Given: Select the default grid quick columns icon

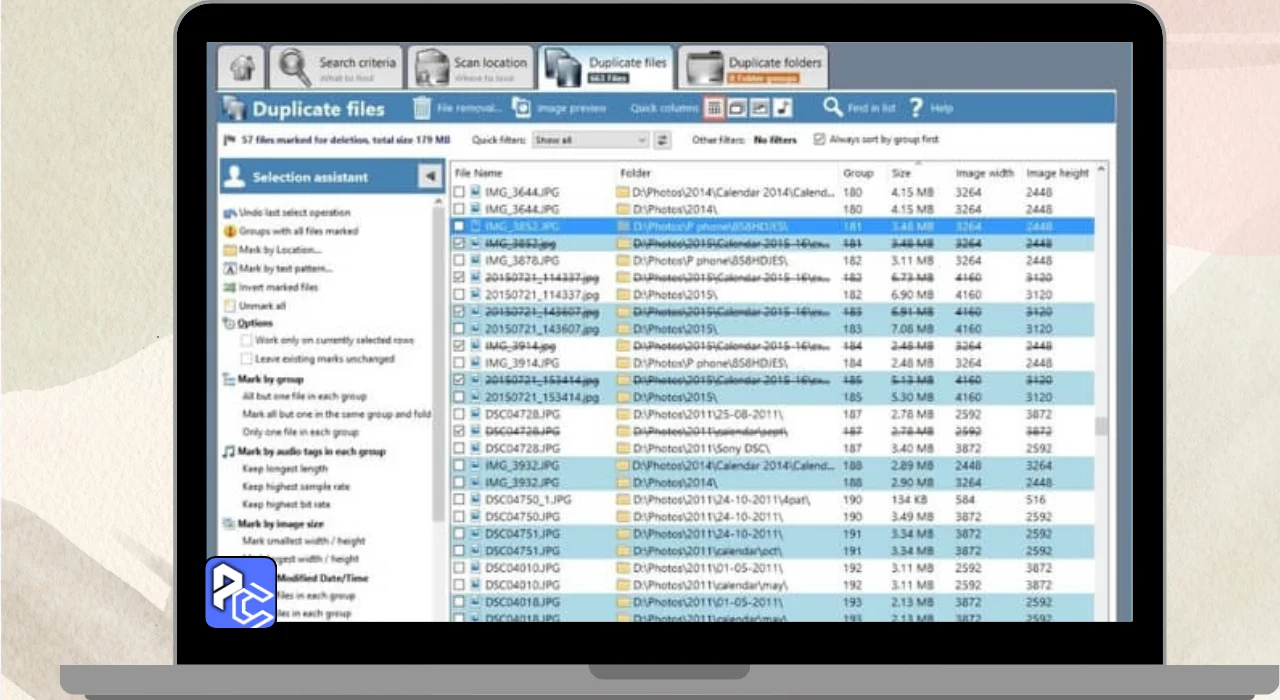Looking at the screenshot, I should coord(714,108).
